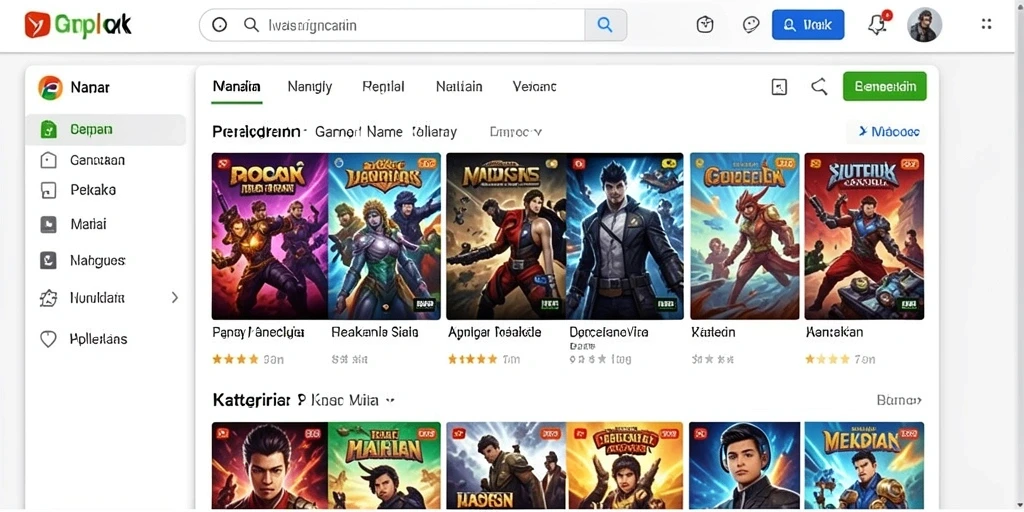Switch to the Veioanc tab
1024x512 pixels.
[535, 86]
